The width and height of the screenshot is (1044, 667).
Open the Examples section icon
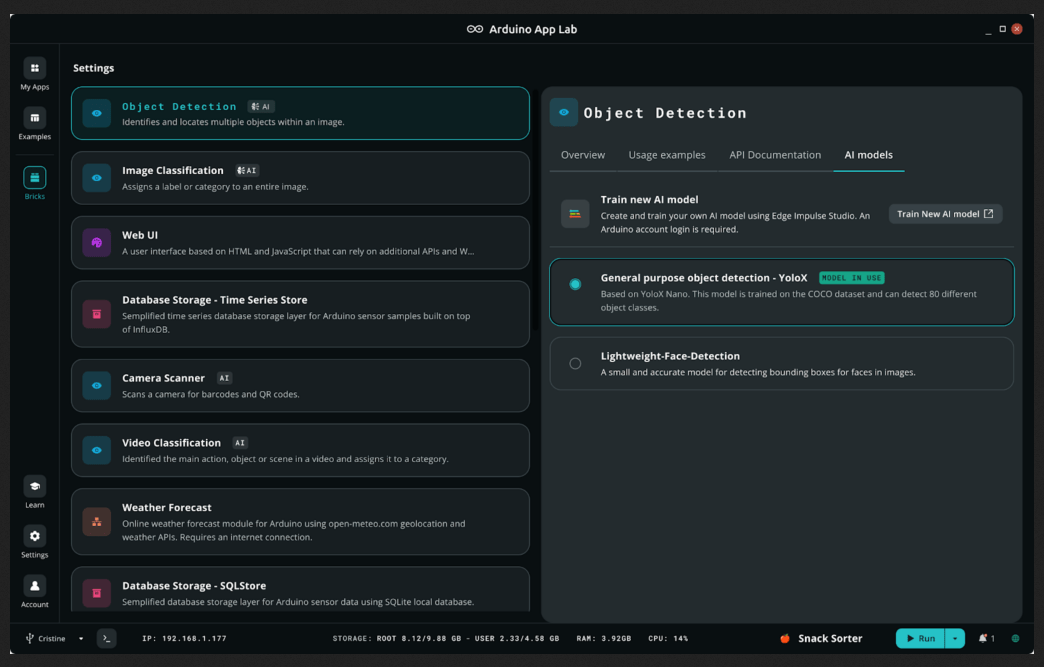[34, 119]
